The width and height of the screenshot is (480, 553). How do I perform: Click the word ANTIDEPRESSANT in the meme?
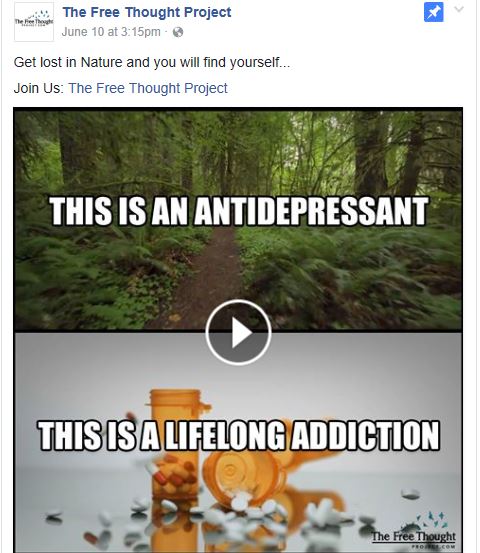[311, 211]
